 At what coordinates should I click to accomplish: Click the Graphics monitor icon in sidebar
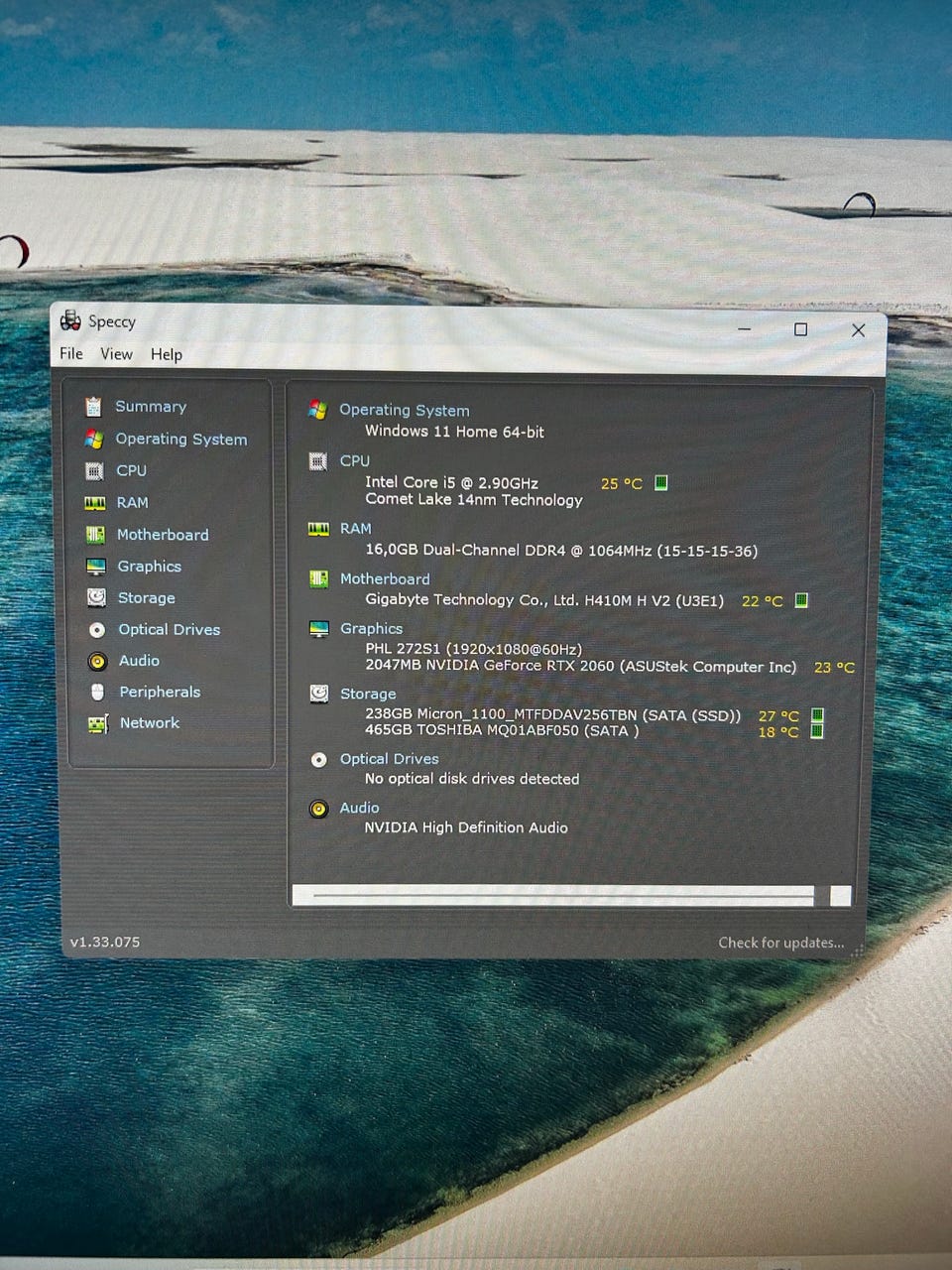coord(96,567)
